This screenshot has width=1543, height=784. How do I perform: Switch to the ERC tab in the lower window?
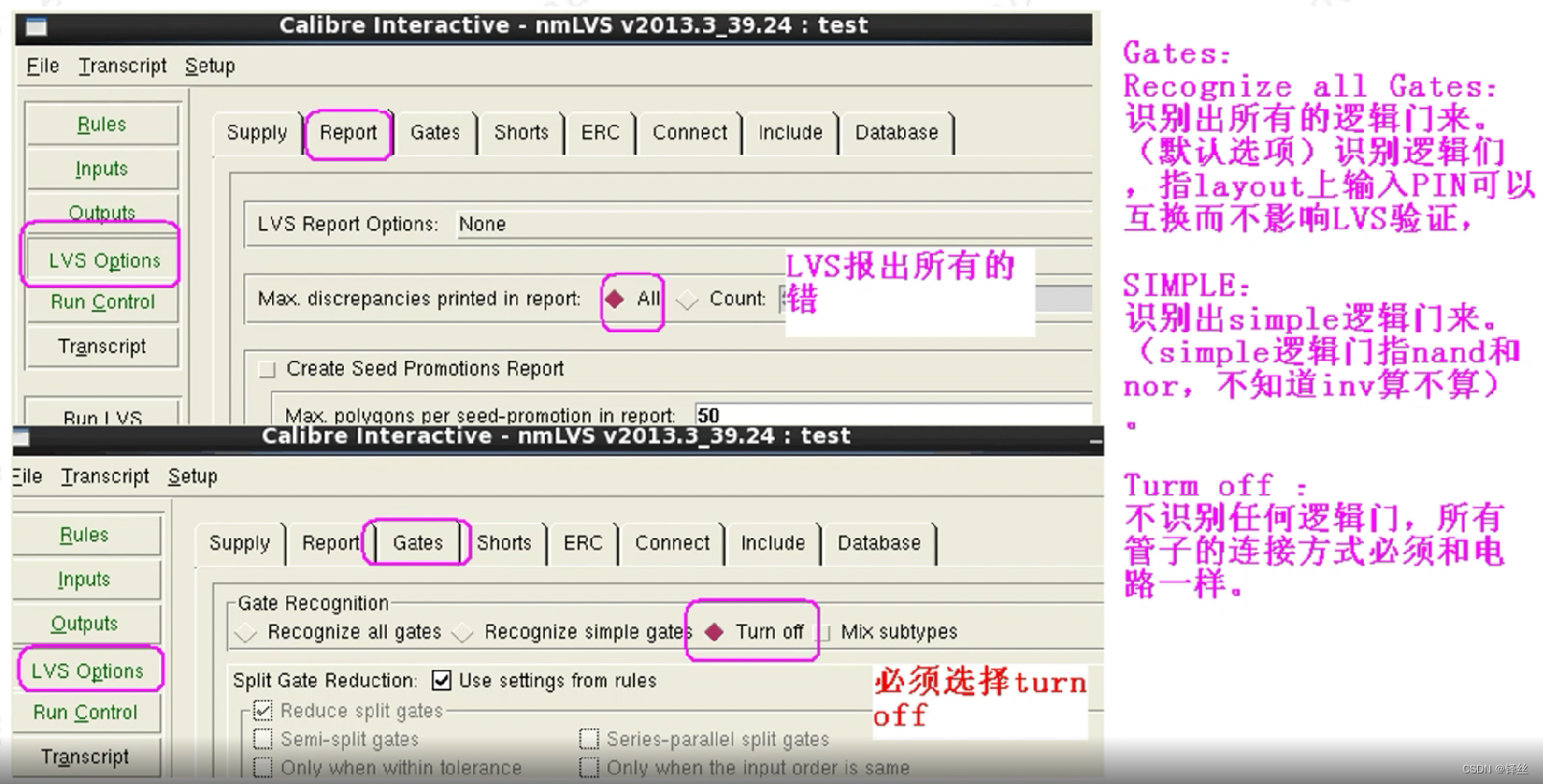(x=582, y=544)
